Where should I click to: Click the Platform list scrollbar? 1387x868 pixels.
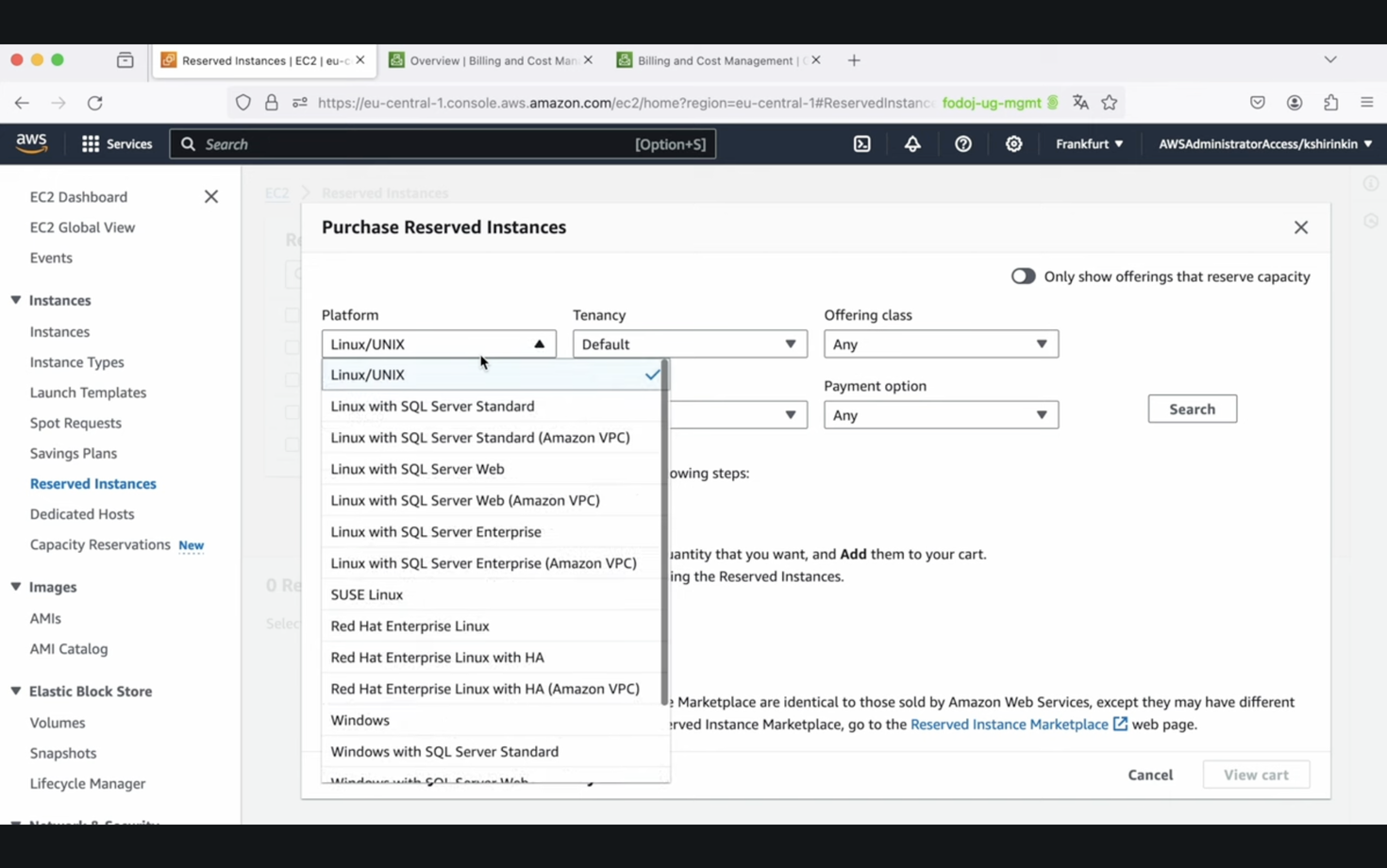(665, 531)
